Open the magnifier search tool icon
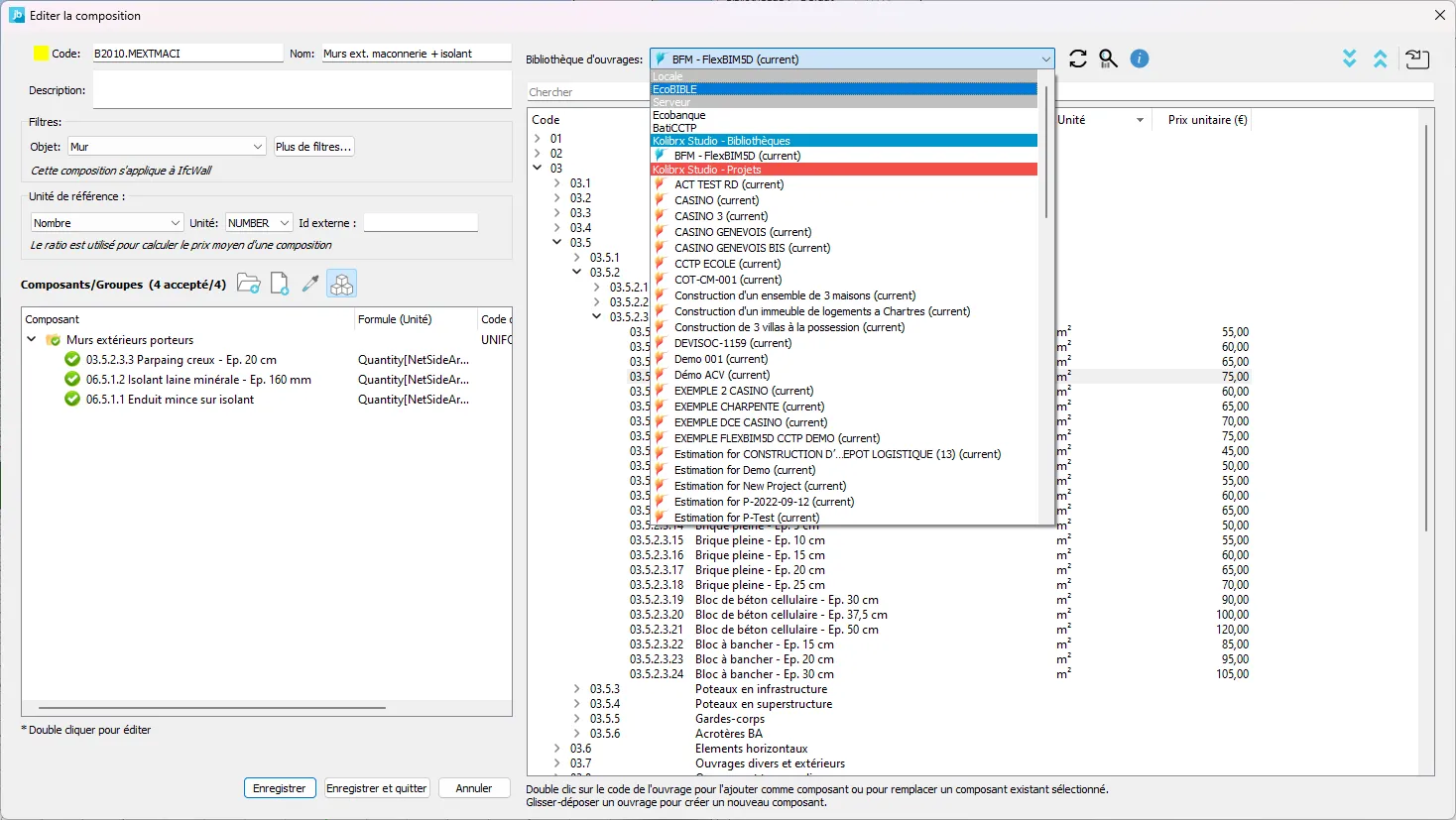Viewport: 1456px width, 820px height. click(x=1108, y=59)
